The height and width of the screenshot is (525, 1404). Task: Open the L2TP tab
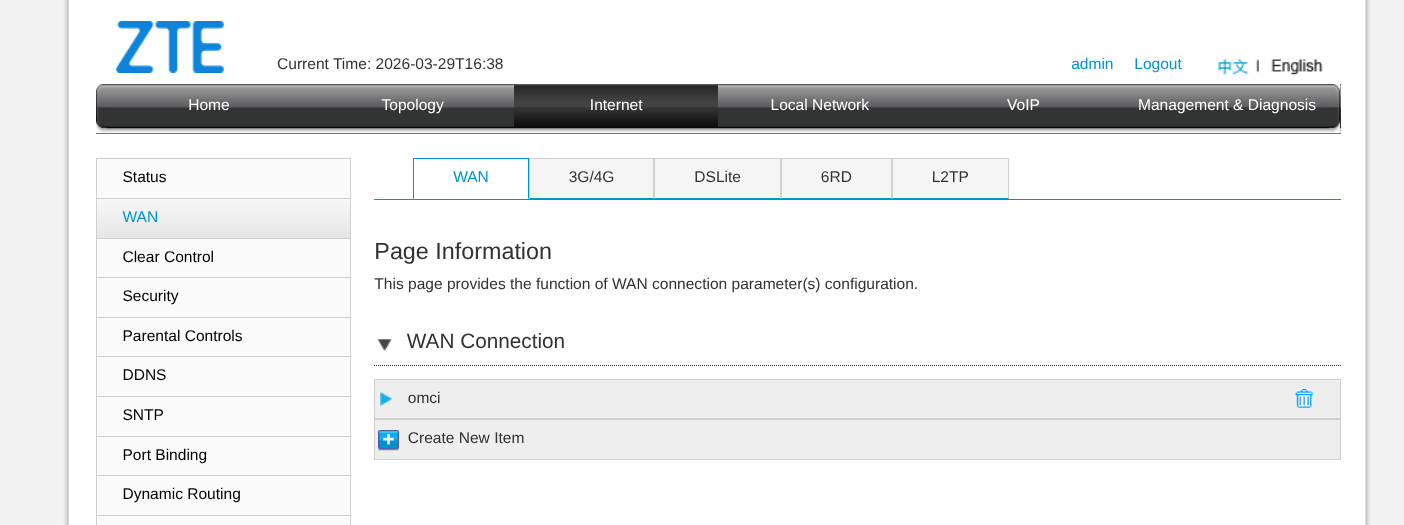950,178
